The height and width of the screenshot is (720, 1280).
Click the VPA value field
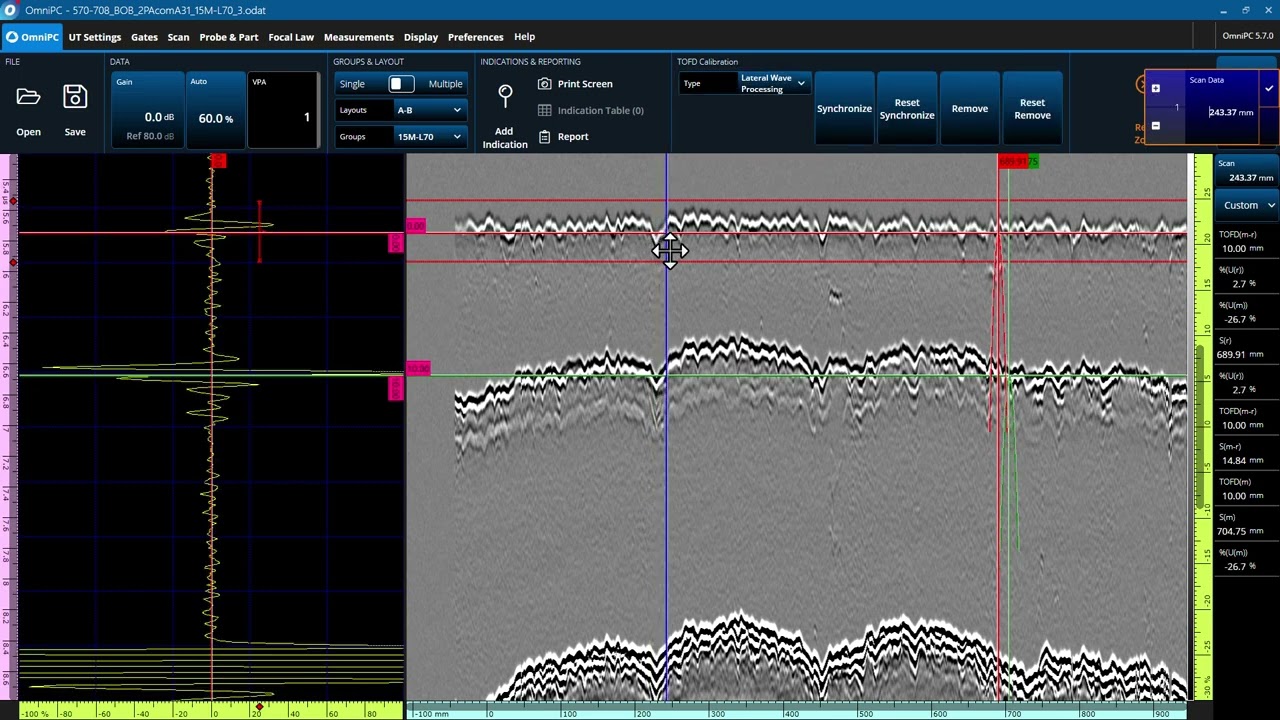pos(284,109)
